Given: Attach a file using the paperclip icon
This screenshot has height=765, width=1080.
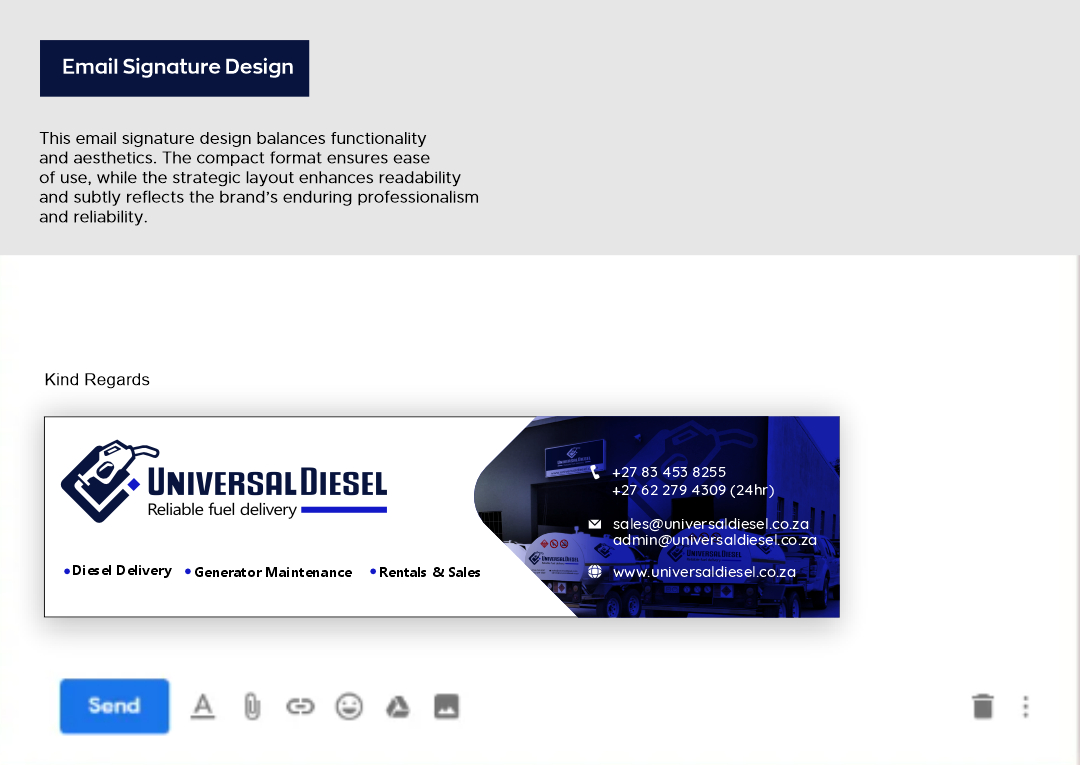Looking at the screenshot, I should tap(252, 707).
